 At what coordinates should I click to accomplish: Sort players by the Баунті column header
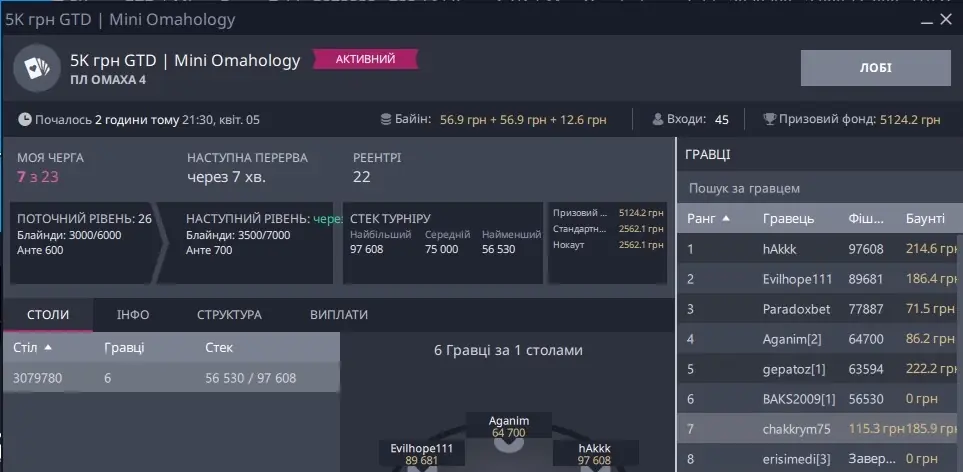tap(924, 218)
